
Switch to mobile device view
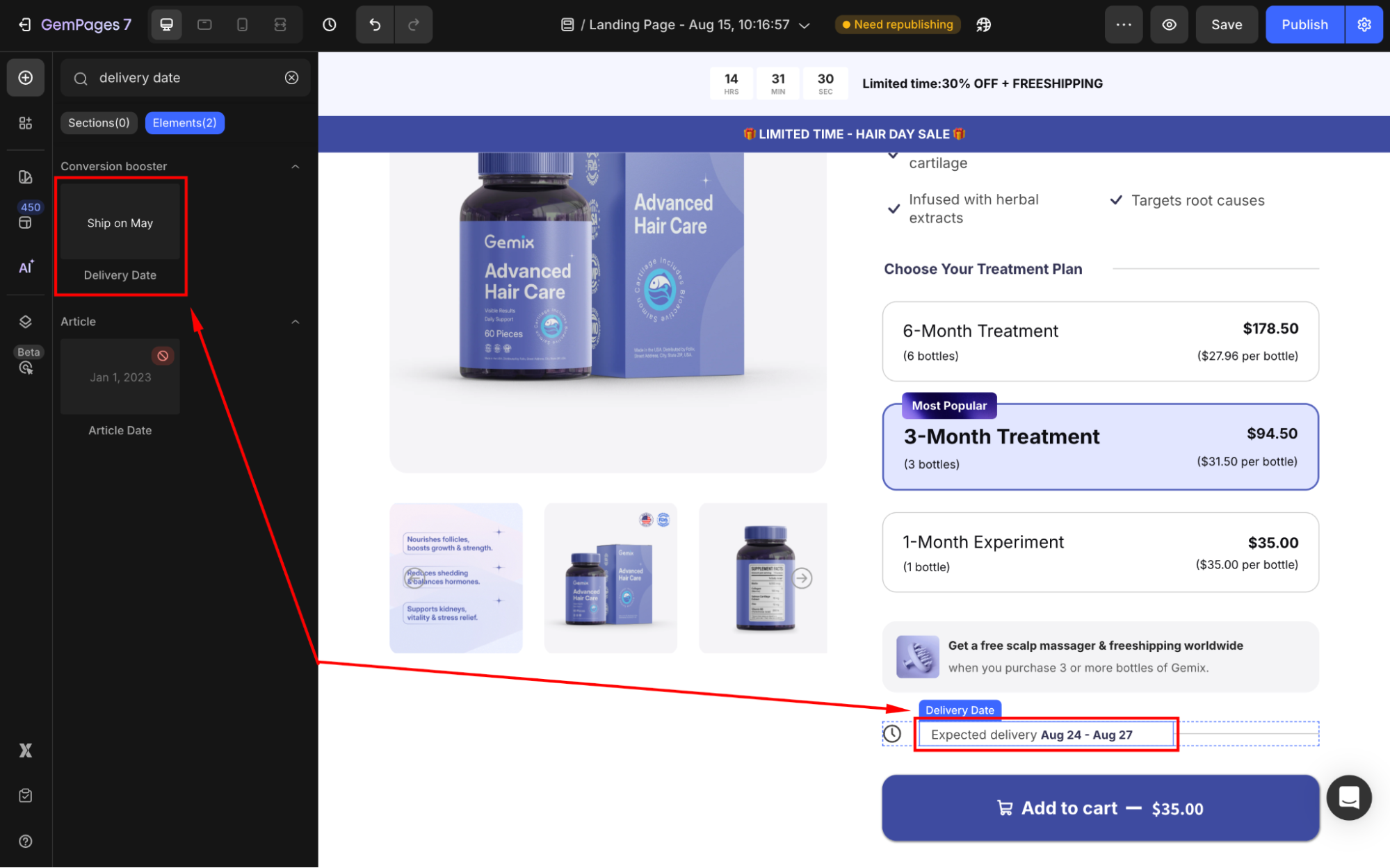242,25
